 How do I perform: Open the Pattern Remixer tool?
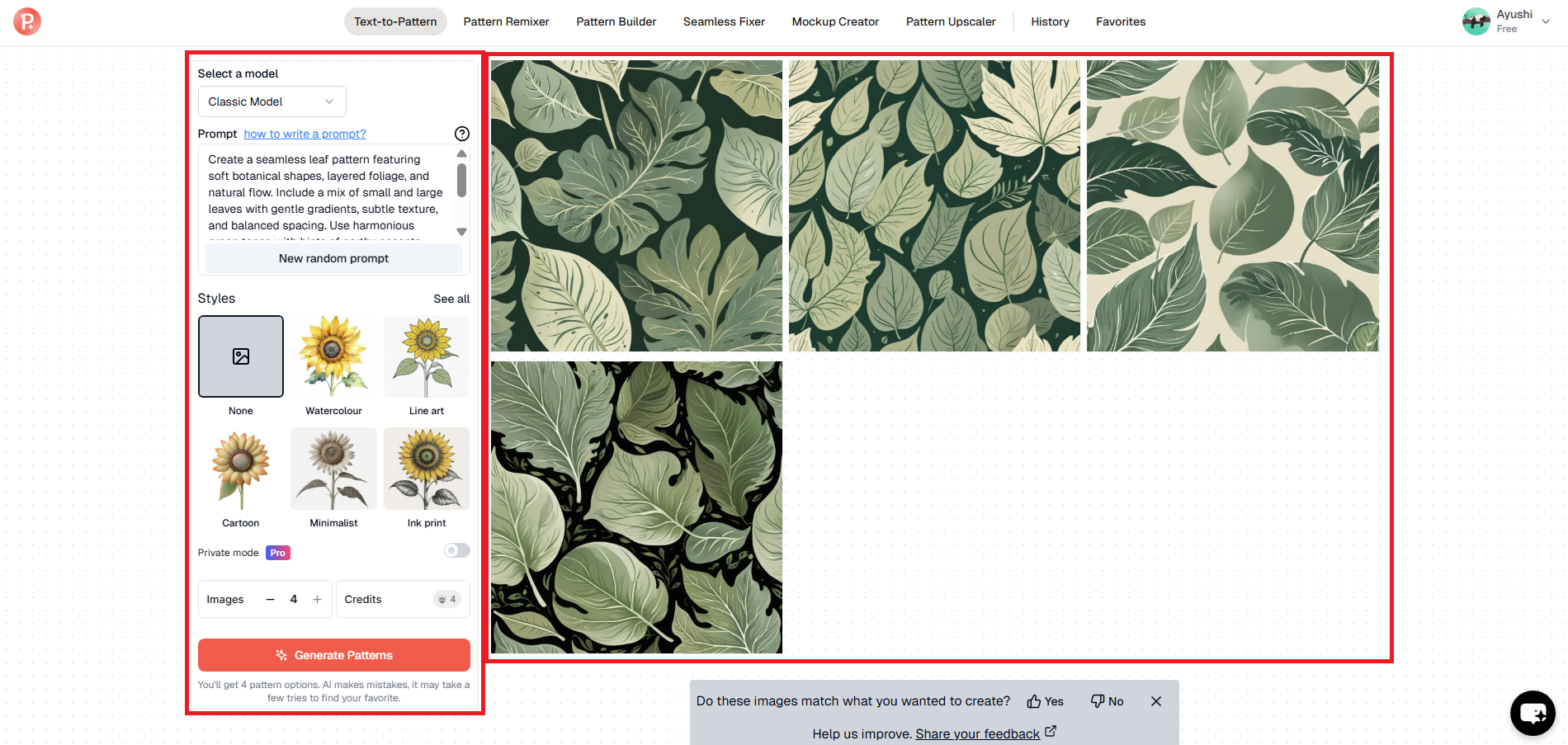coord(506,21)
